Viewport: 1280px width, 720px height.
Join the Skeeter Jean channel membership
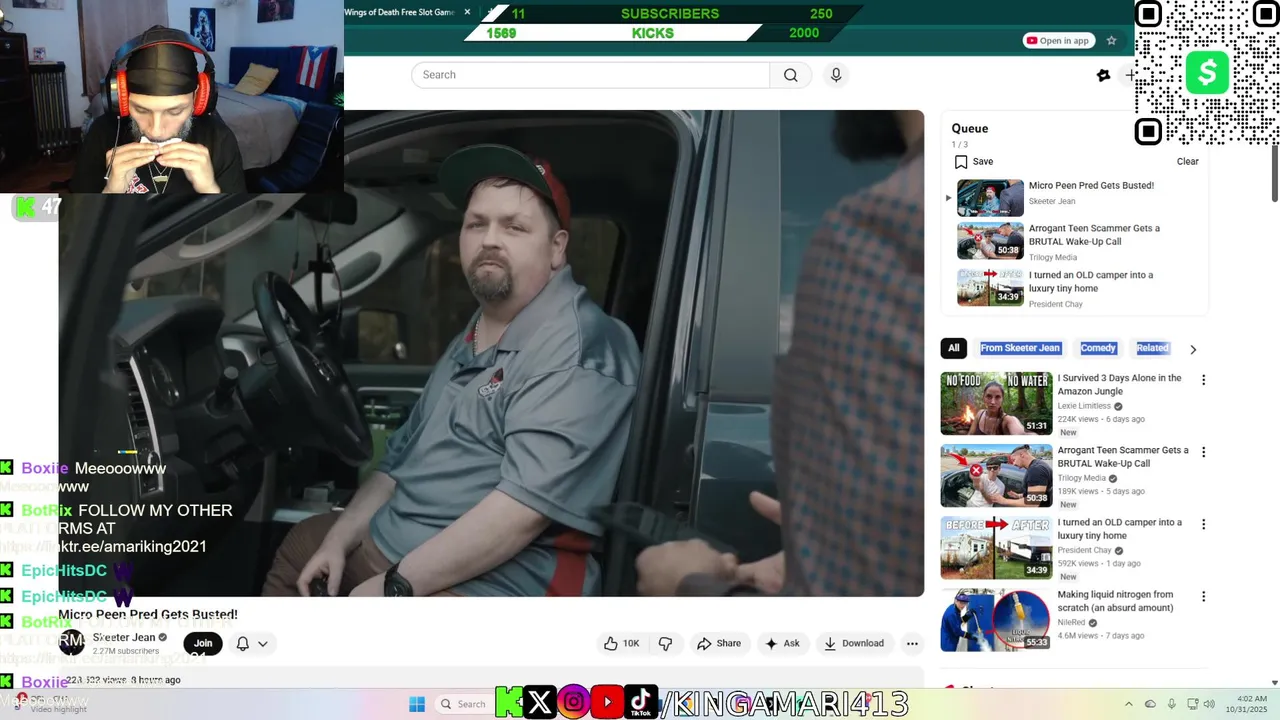tap(203, 643)
